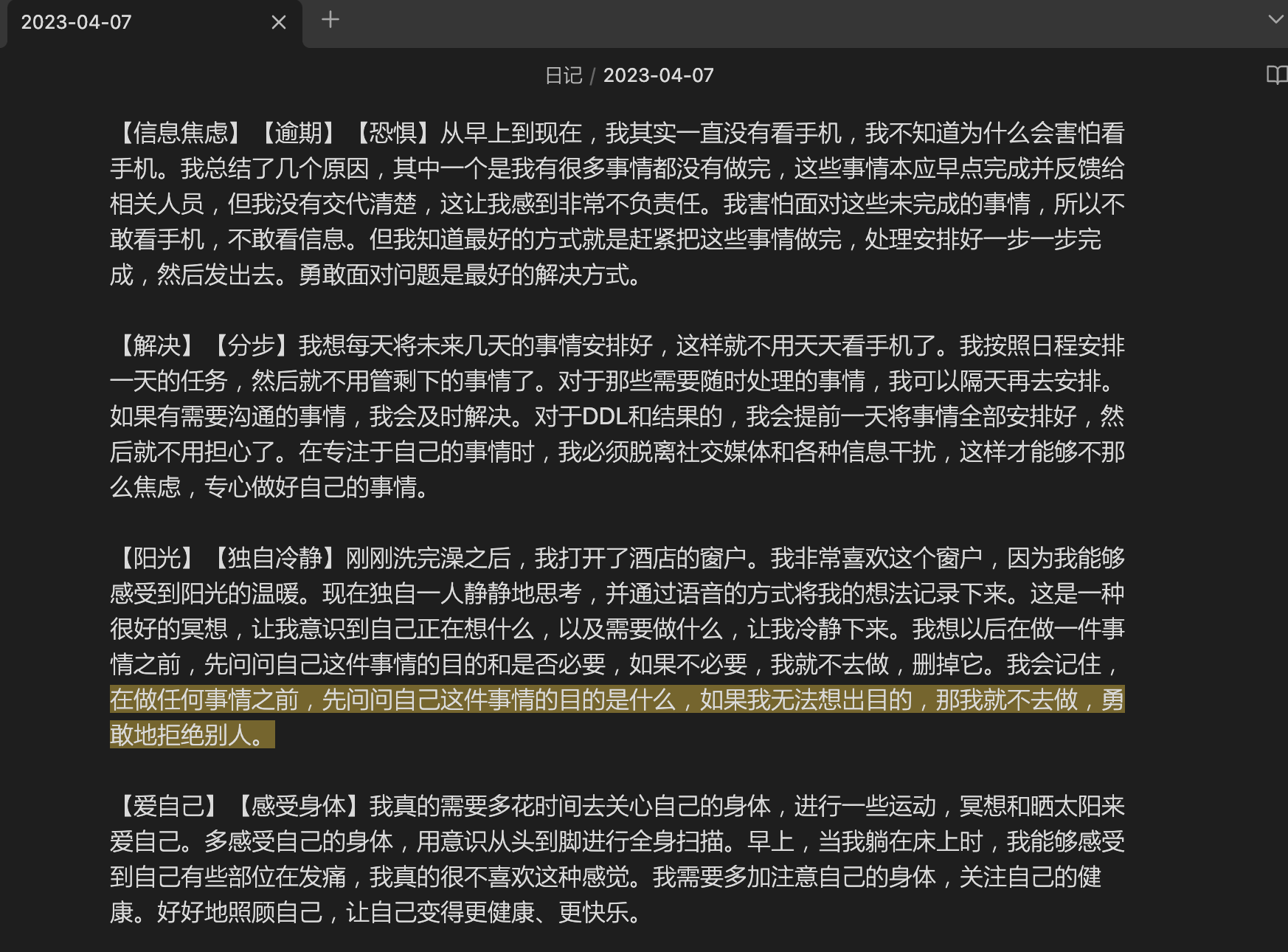Click the 【恐惧】 tag text
This screenshot has height=952, width=1288.
392,133
